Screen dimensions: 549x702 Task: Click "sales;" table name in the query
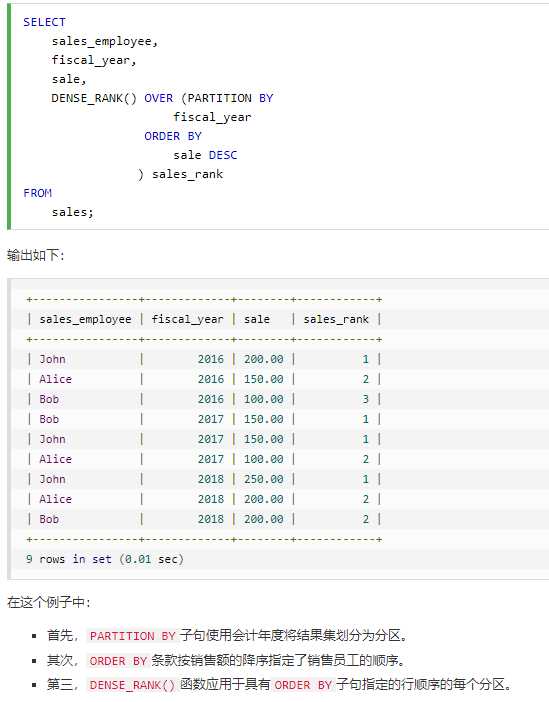[73, 212]
